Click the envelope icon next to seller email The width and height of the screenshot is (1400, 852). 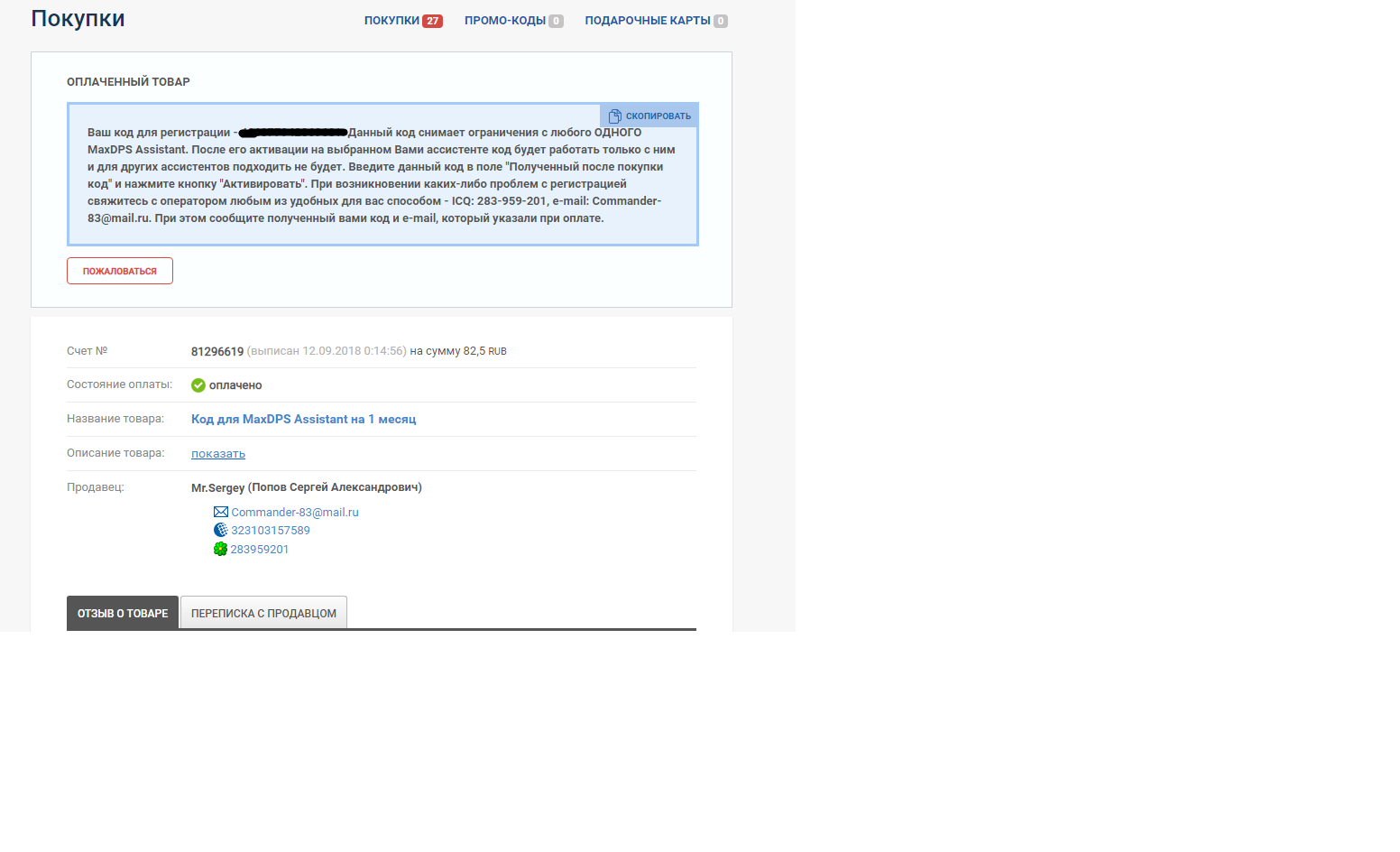(220, 513)
